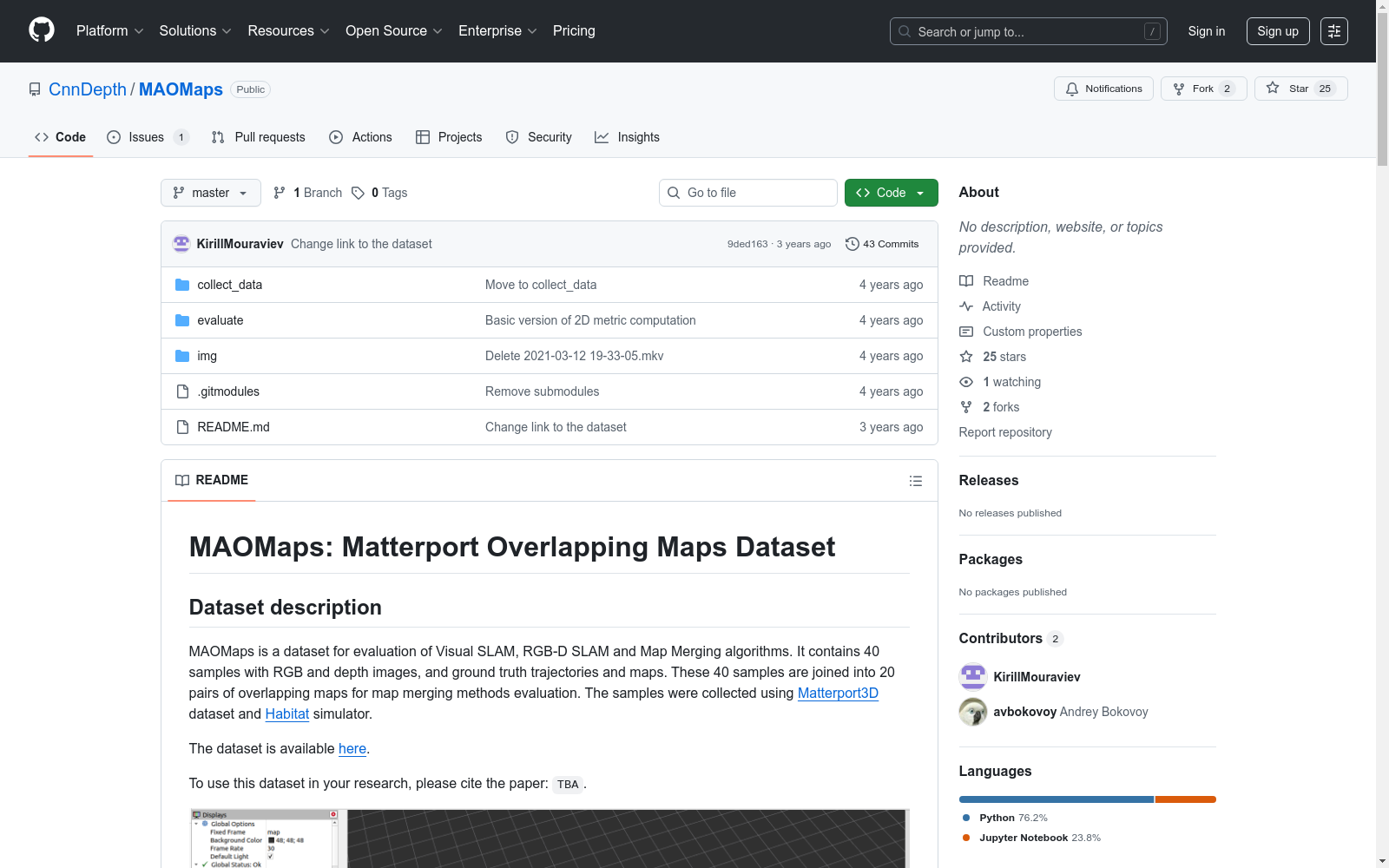Click the README.md file icon
Image resolution: width=1389 pixels, height=868 pixels.
[182, 427]
